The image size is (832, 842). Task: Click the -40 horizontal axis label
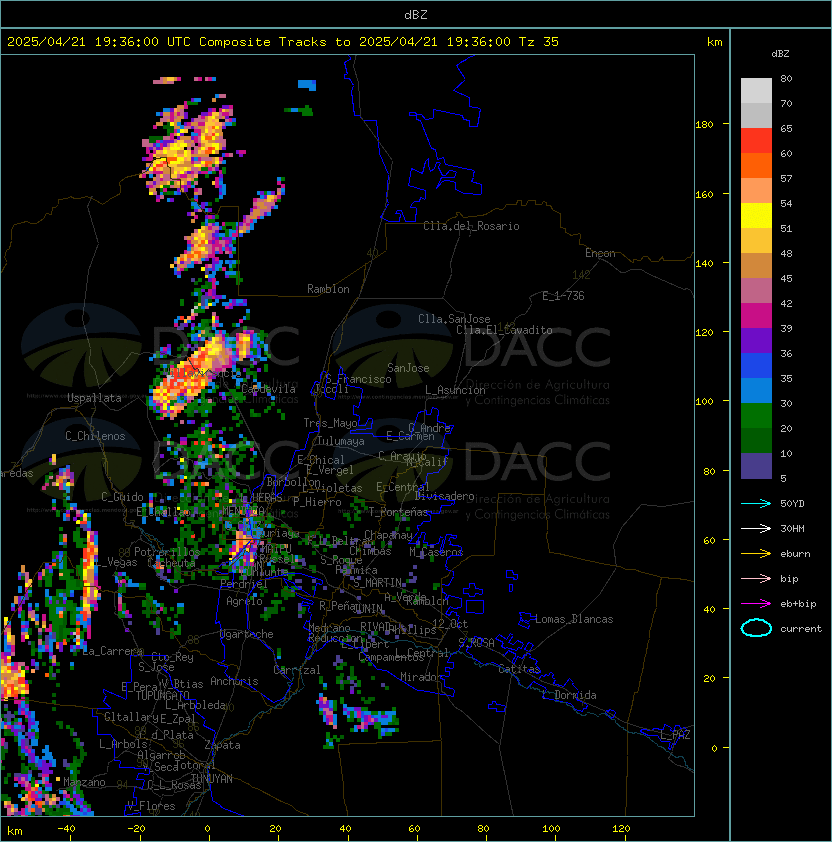click(66, 829)
